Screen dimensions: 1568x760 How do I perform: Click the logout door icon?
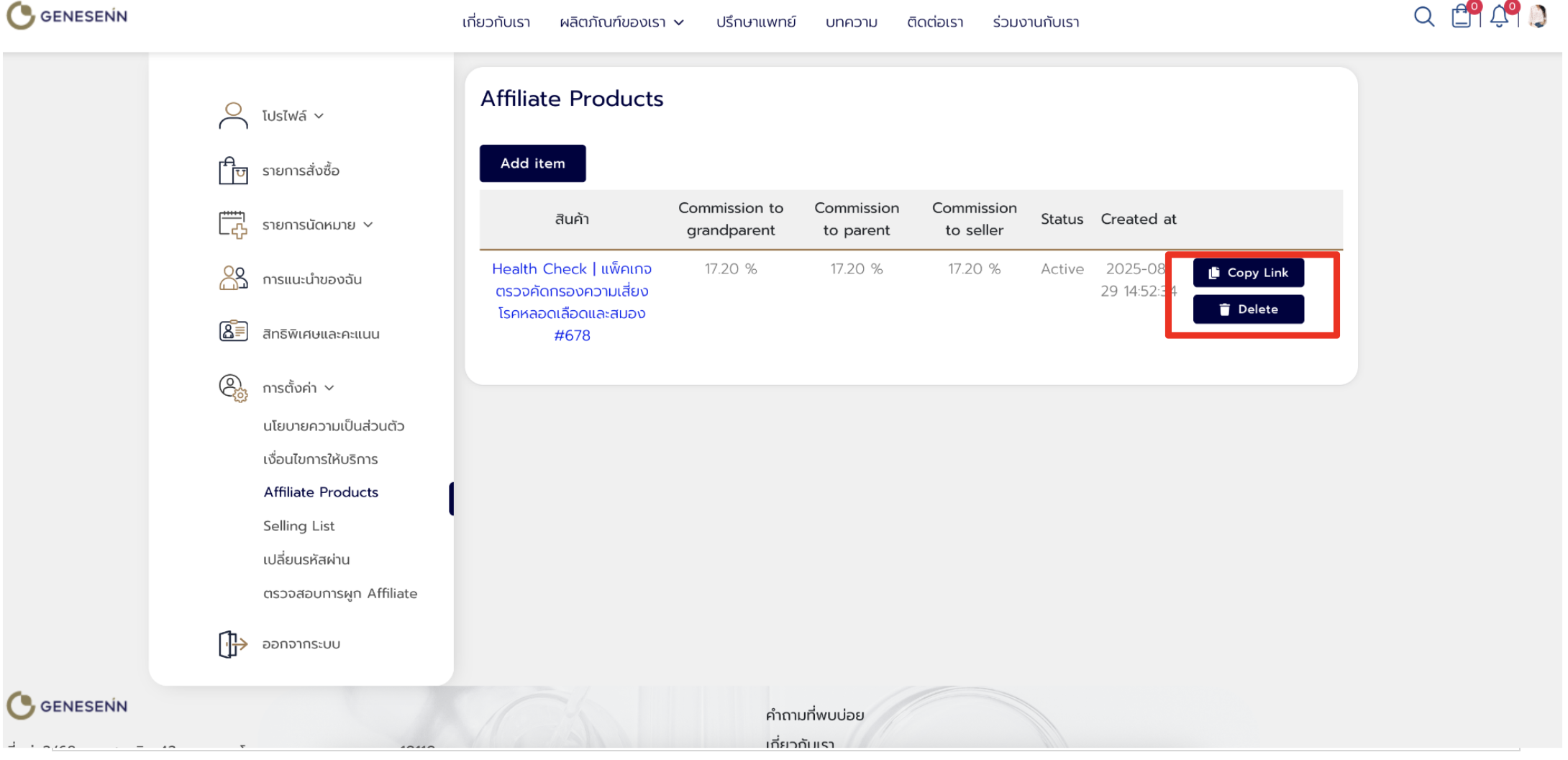(233, 643)
